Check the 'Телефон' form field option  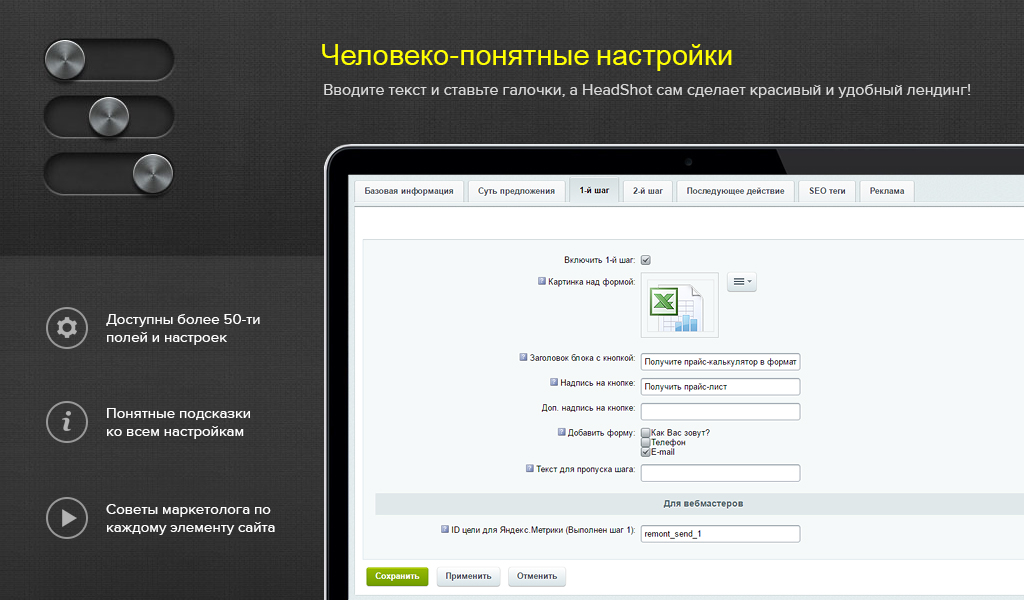pyautogui.click(x=646, y=442)
